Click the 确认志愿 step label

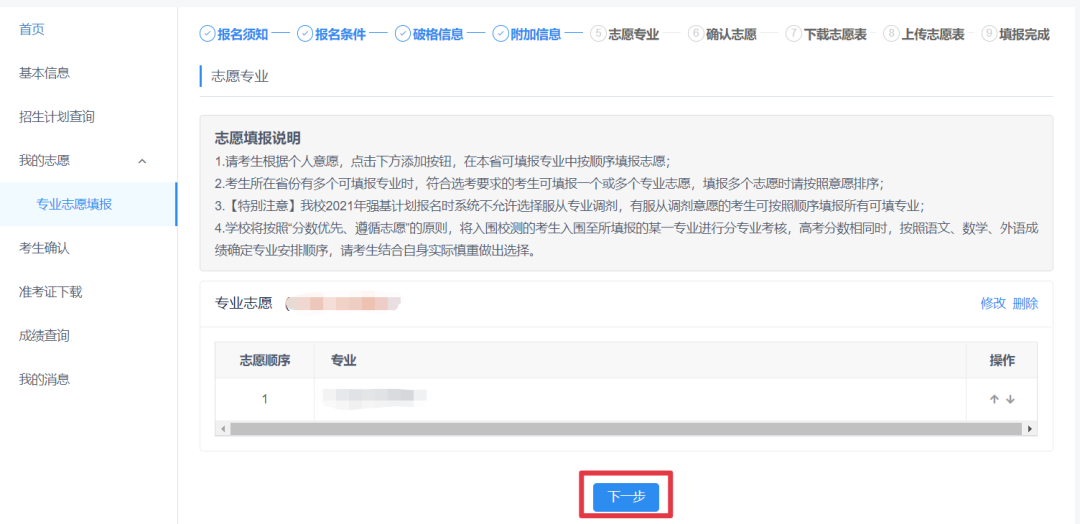[731, 34]
